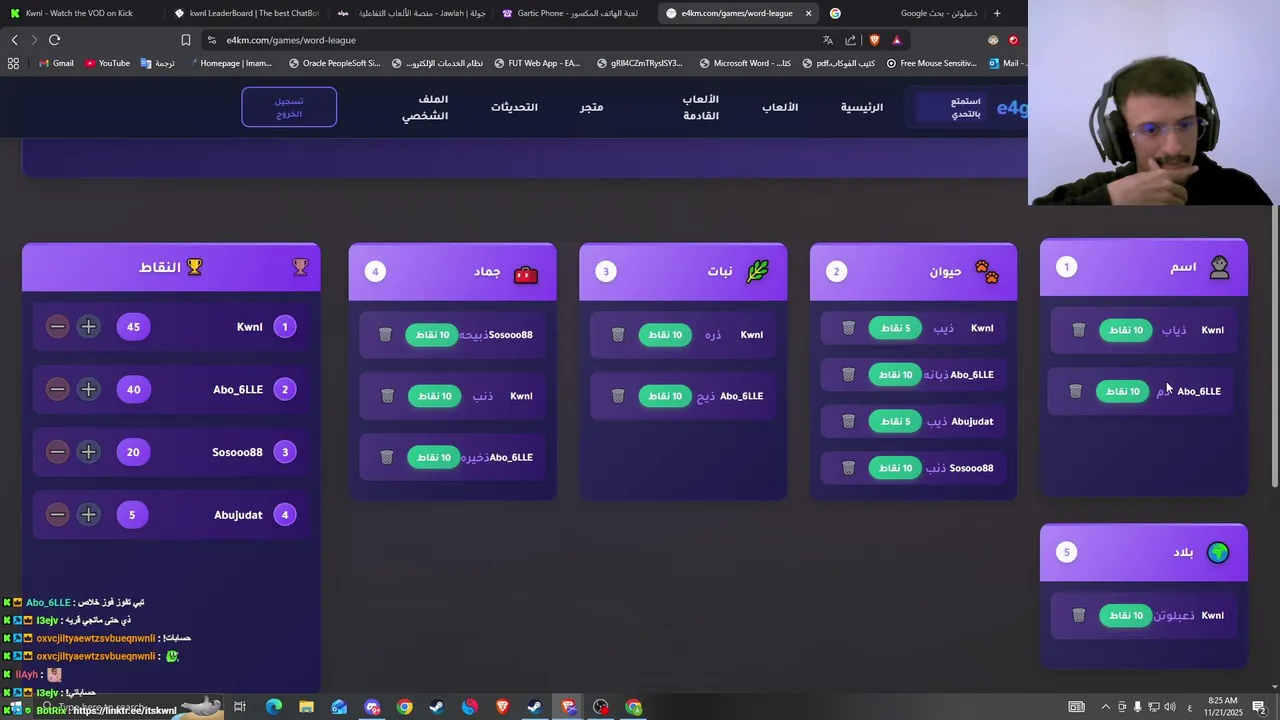Reload the current page
This screenshot has height=720, width=1280.
click(55, 40)
